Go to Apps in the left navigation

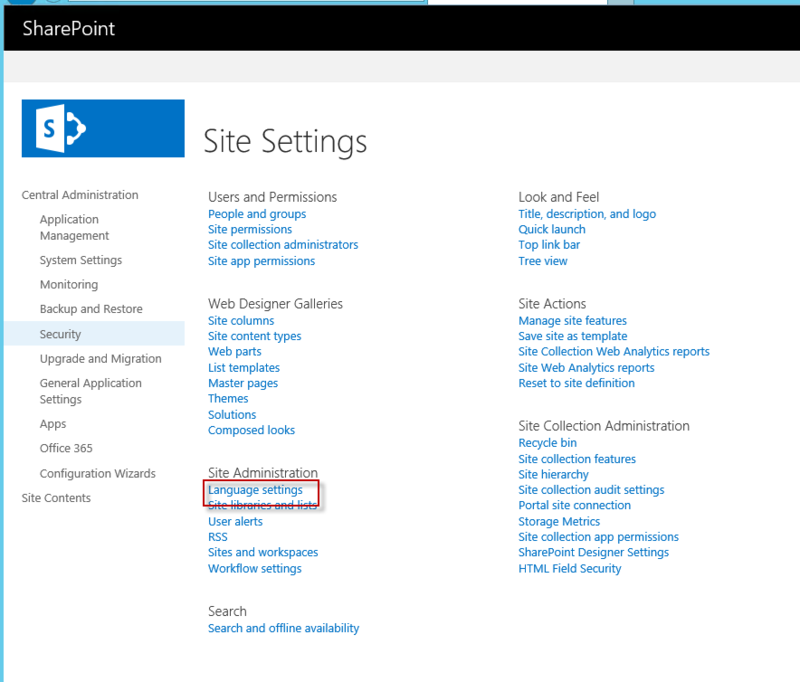pyautogui.click(x=53, y=424)
